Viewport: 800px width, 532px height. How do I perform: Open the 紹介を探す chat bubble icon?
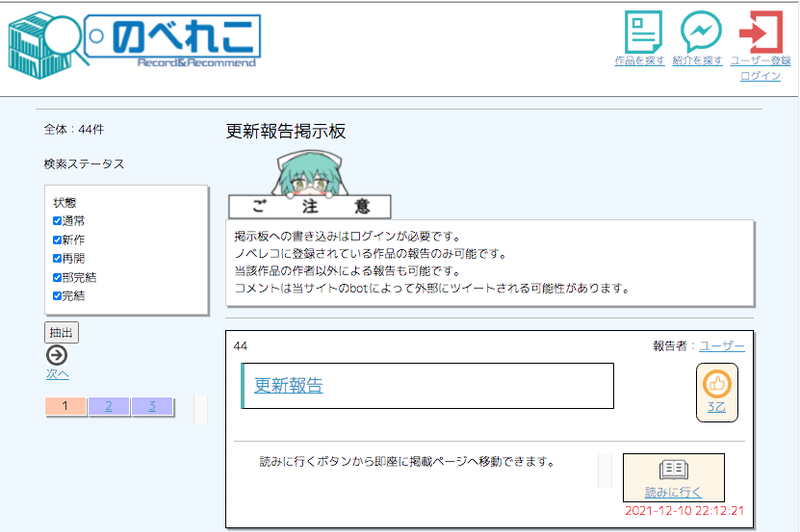coord(701,32)
